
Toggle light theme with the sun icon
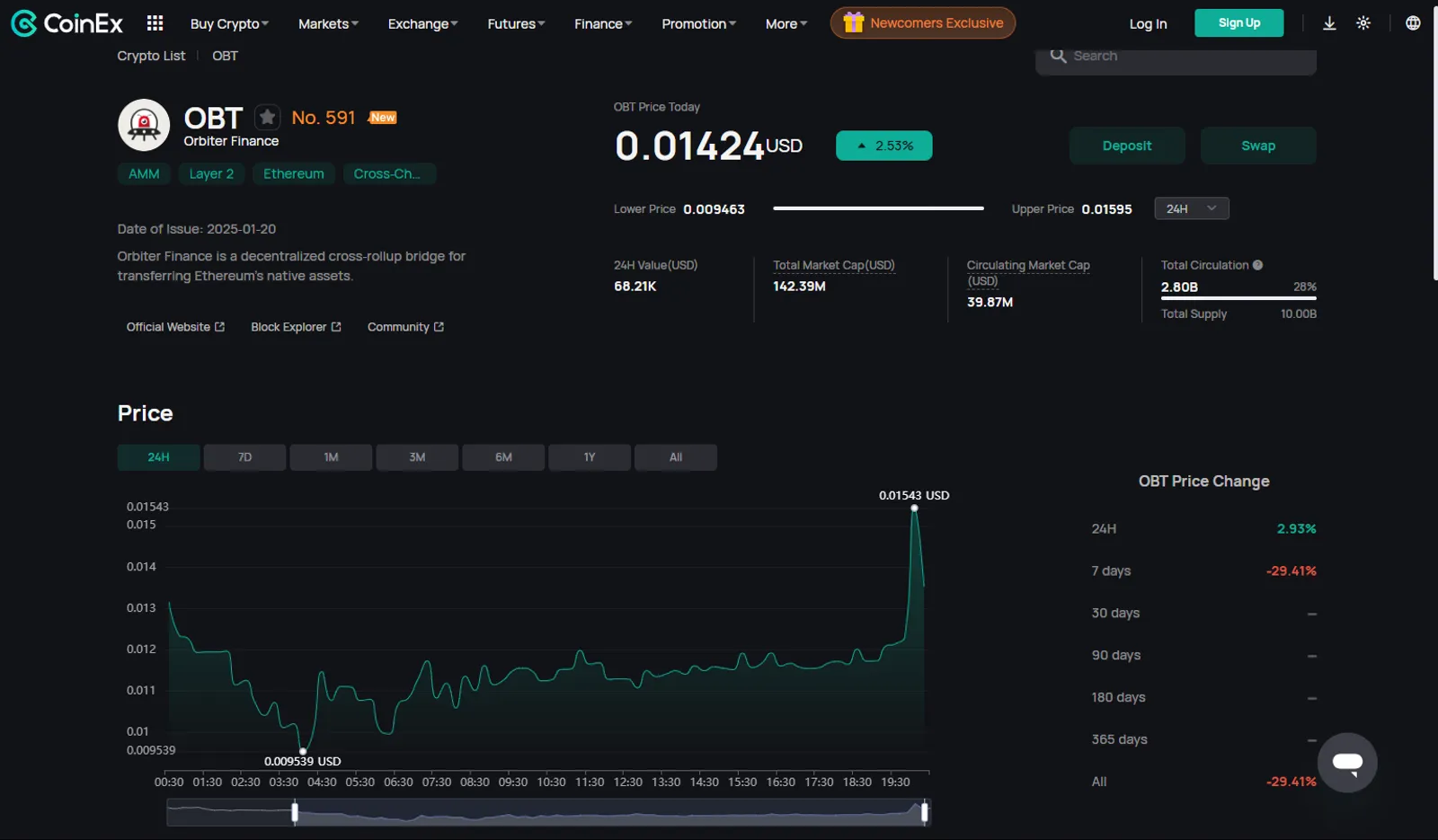click(x=1363, y=23)
